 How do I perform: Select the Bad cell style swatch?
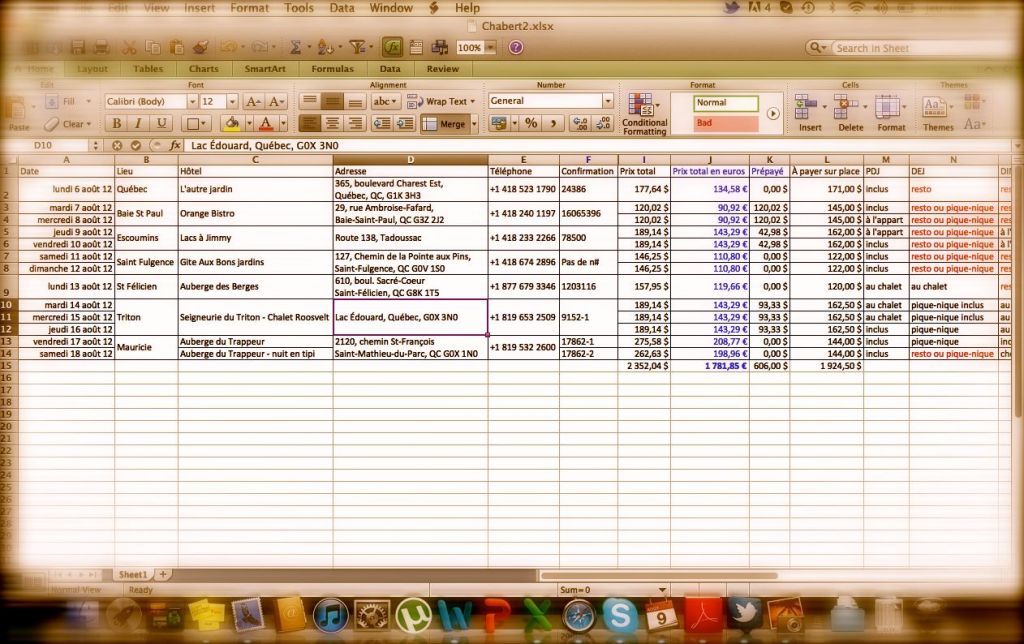tap(726, 123)
